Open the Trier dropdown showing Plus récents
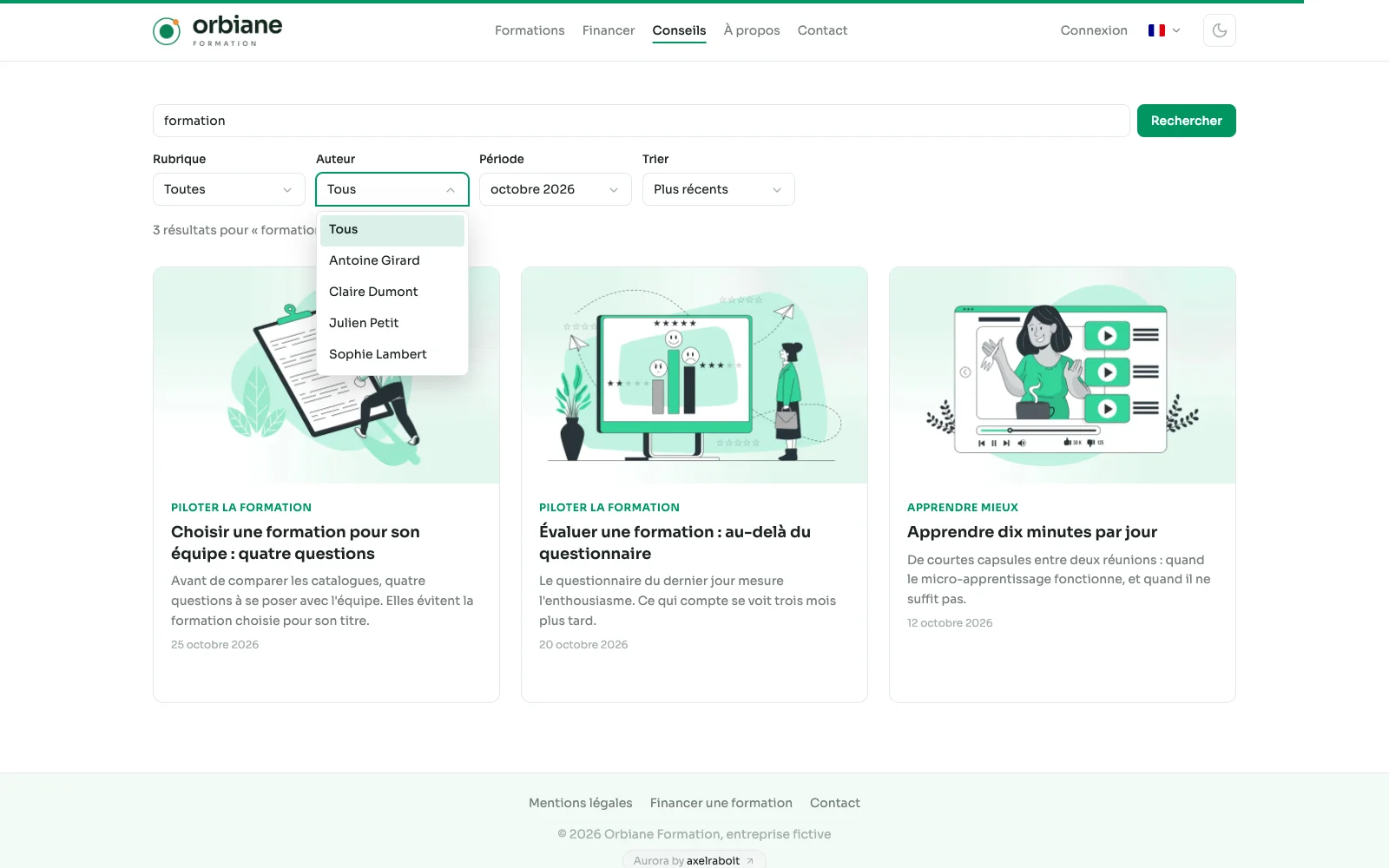This screenshot has height=868, width=1389. pyautogui.click(x=718, y=189)
